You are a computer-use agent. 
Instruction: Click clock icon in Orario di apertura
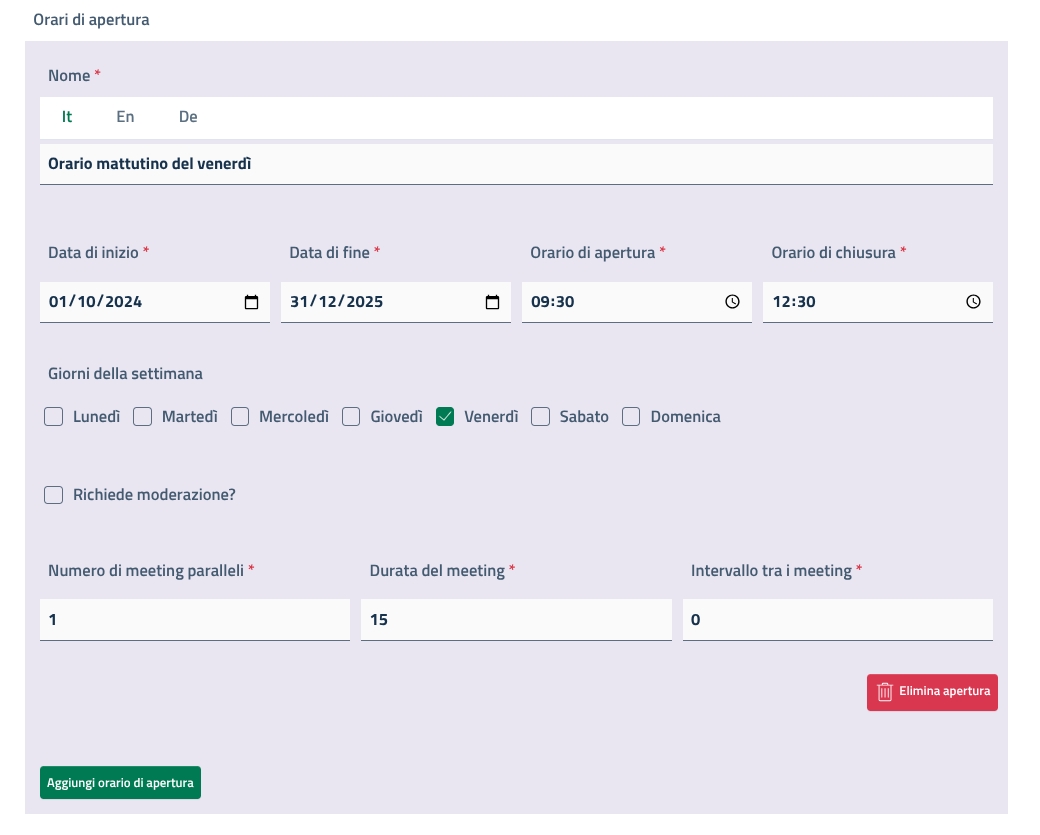pyautogui.click(x=732, y=302)
